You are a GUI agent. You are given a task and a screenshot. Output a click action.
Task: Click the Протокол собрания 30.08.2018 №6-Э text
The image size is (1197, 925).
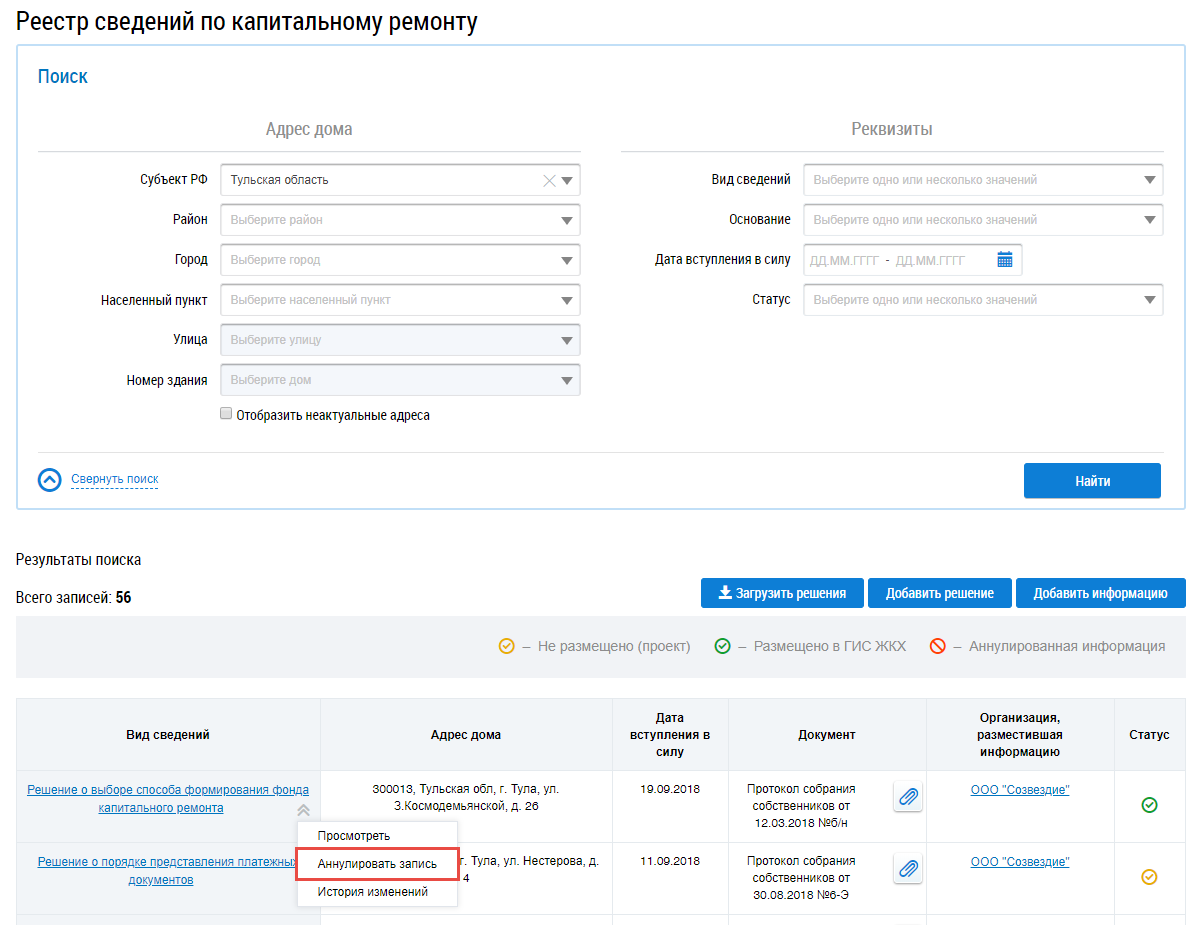801,878
